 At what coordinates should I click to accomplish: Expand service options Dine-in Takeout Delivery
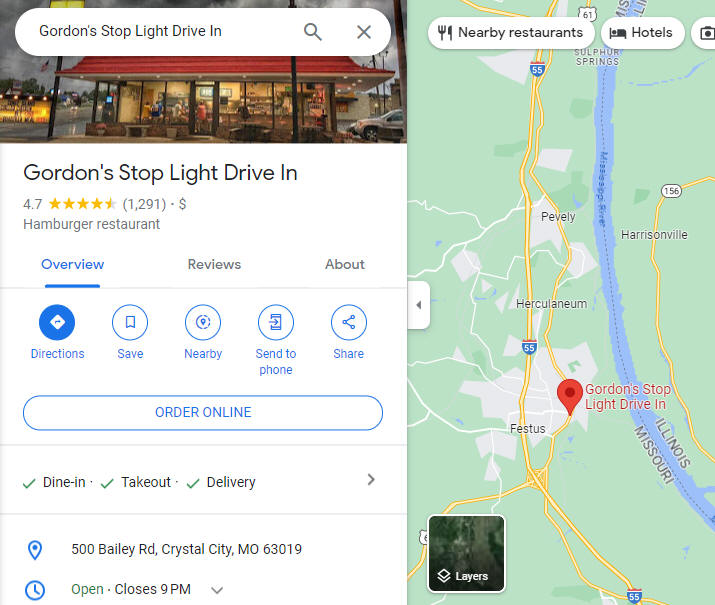(x=201, y=481)
